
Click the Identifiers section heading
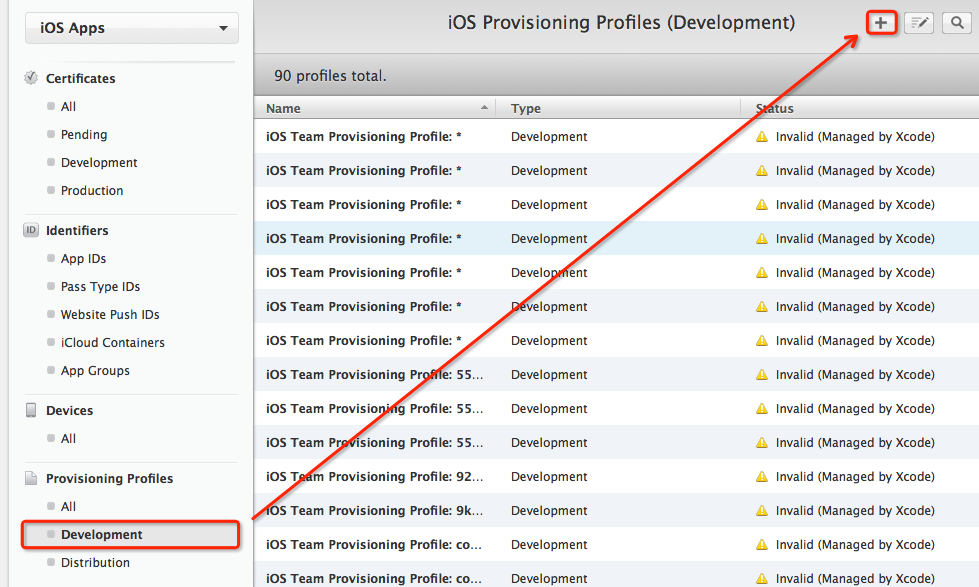coord(77,230)
